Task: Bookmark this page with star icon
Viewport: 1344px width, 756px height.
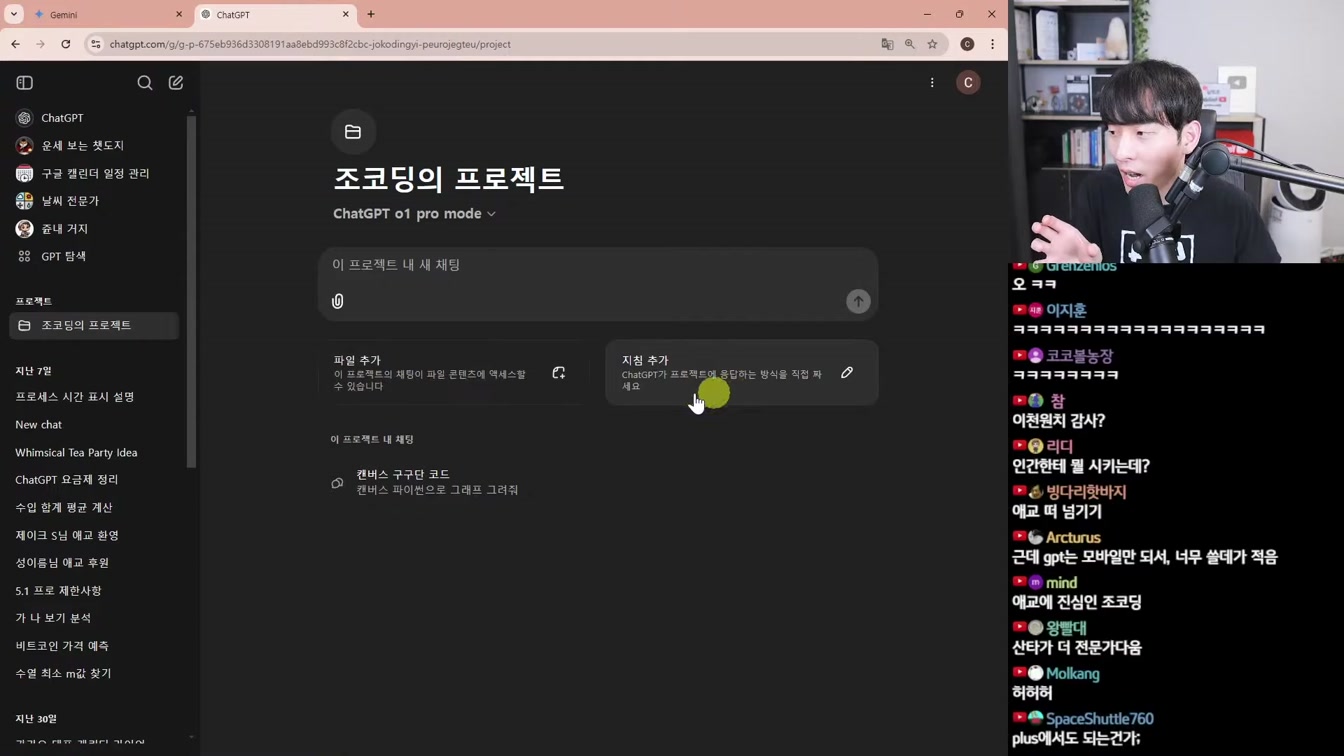Action: tap(933, 44)
